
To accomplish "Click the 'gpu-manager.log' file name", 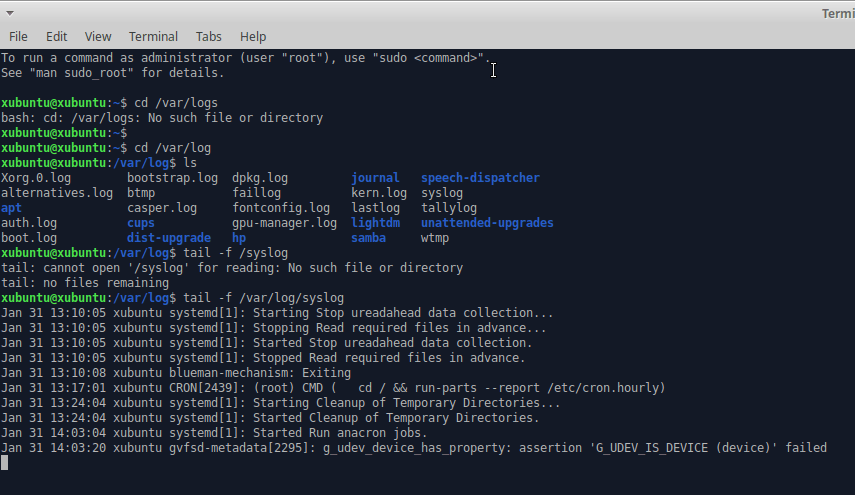I will point(284,223).
